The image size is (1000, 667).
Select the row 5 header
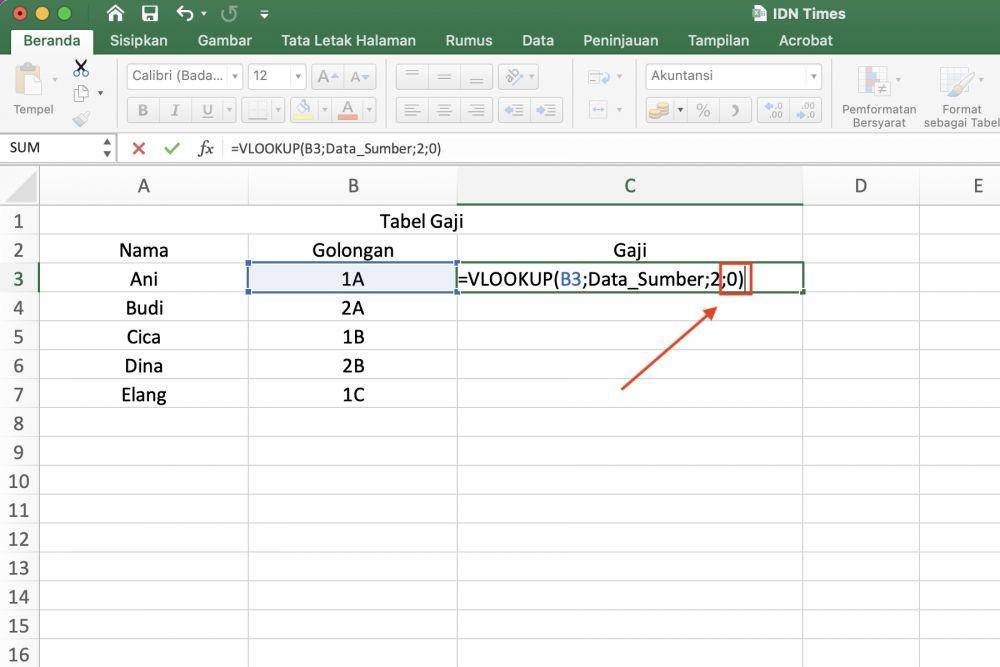pyautogui.click(x=18, y=337)
